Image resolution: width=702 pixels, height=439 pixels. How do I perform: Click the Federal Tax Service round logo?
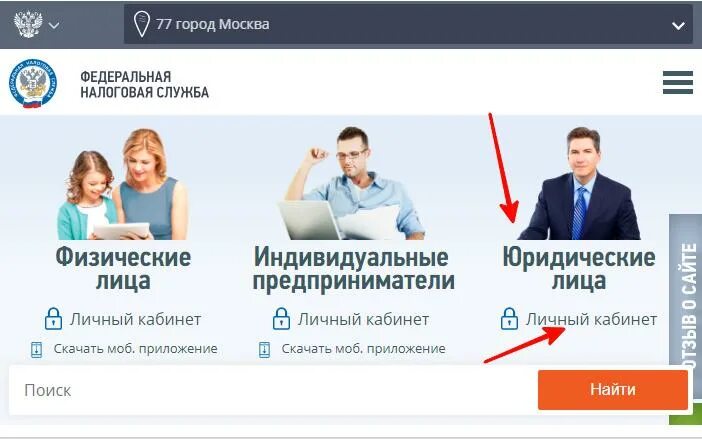33,83
